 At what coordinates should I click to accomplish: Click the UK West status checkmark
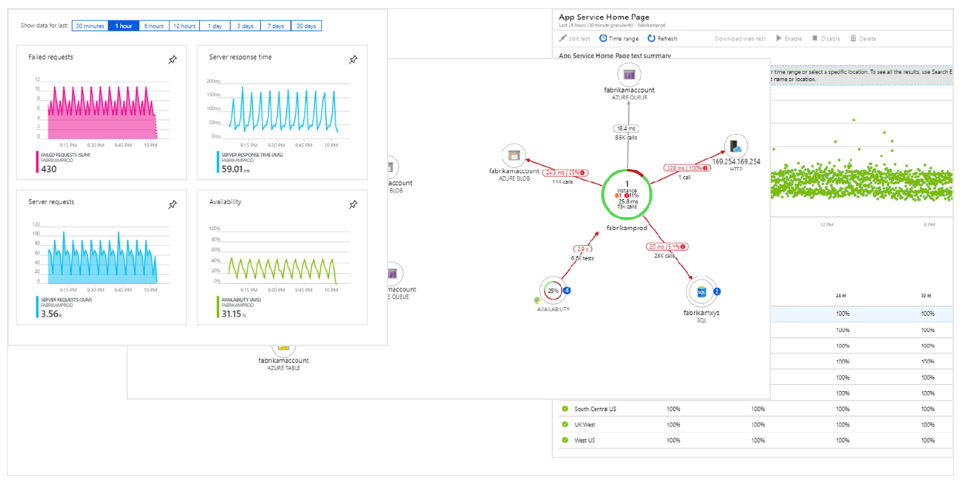pos(564,424)
